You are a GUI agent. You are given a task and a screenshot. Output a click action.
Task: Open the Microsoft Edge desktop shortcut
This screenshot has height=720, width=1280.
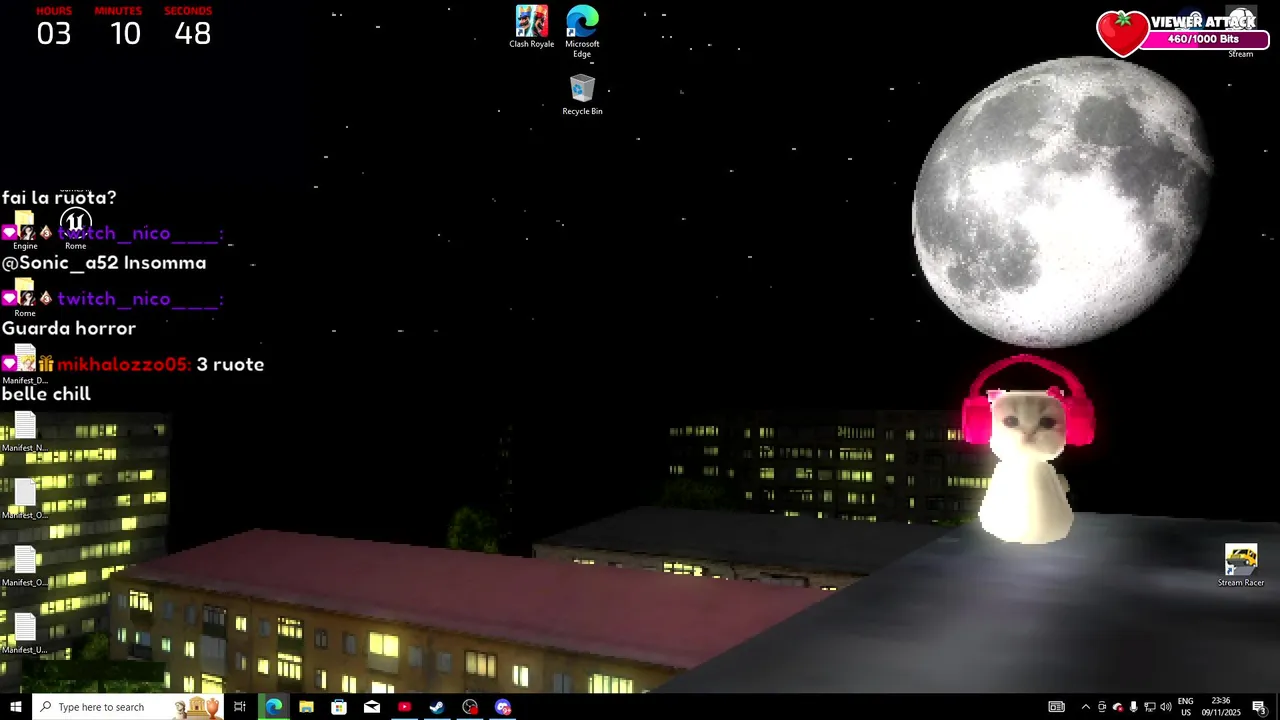click(x=582, y=31)
